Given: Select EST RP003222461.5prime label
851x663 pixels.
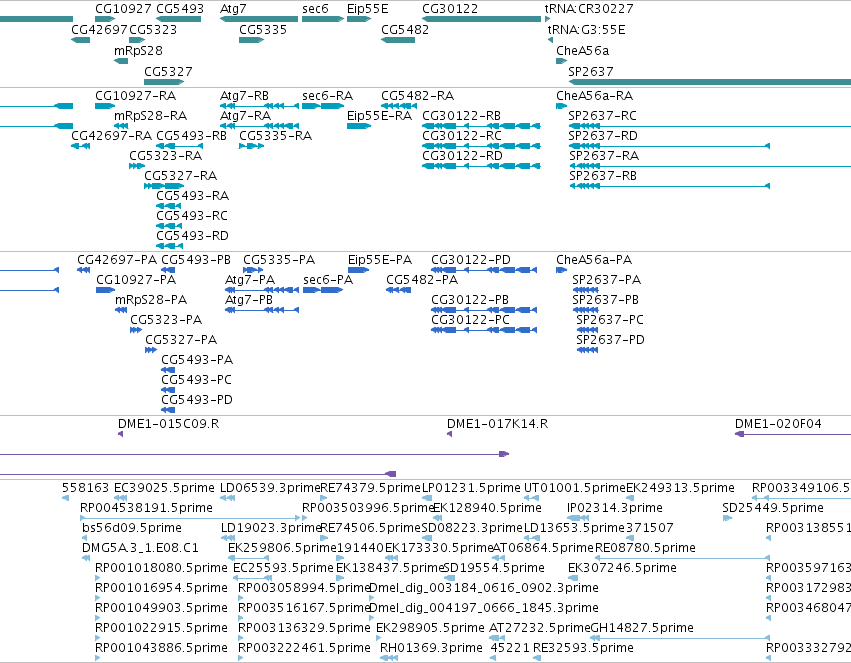Looking at the screenshot, I should [x=304, y=648].
